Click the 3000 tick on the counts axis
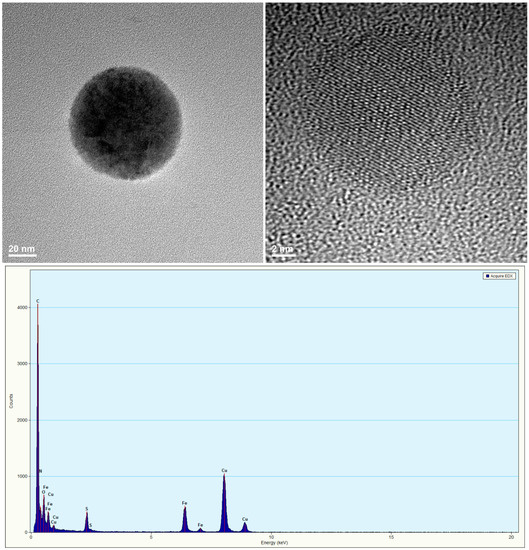 click(22, 364)
